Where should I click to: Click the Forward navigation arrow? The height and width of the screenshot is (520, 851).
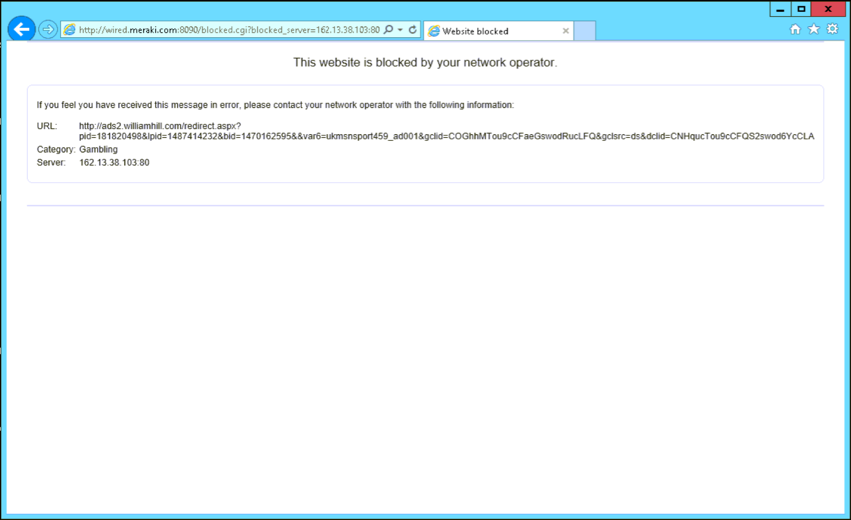(48, 29)
